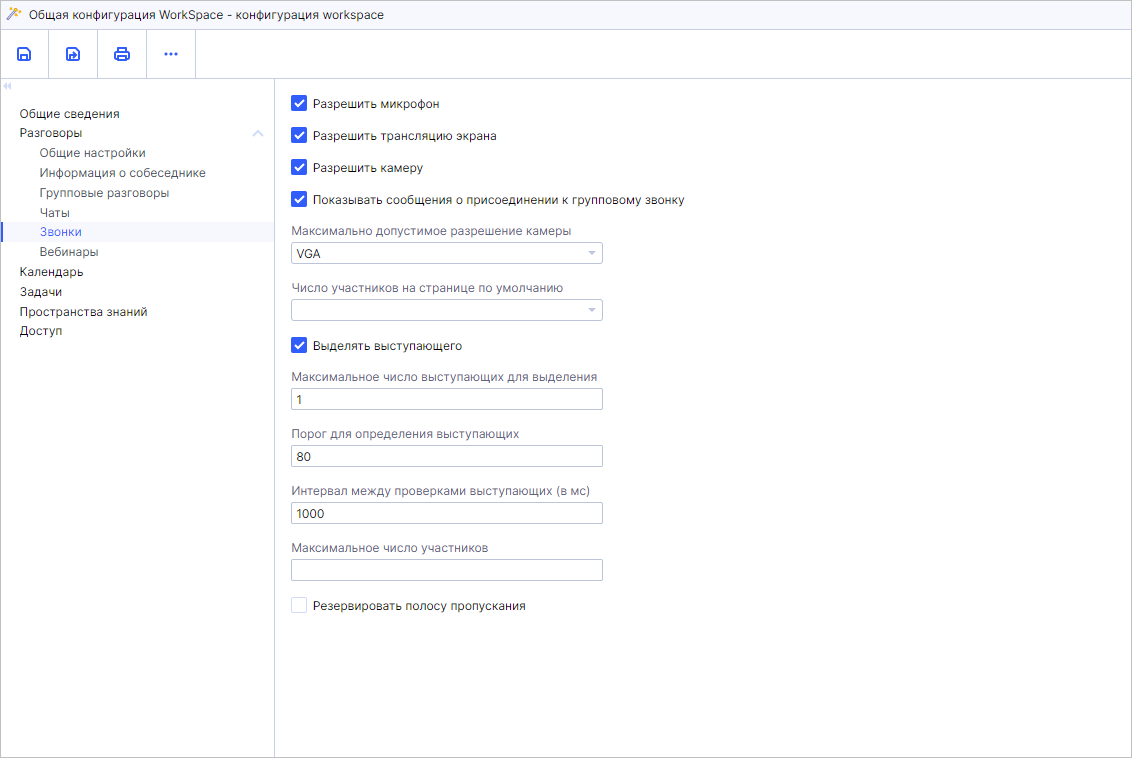Toggle Разрешить трансляцию экрана checkbox
This screenshot has height=758, width=1132.
click(x=299, y=135)
